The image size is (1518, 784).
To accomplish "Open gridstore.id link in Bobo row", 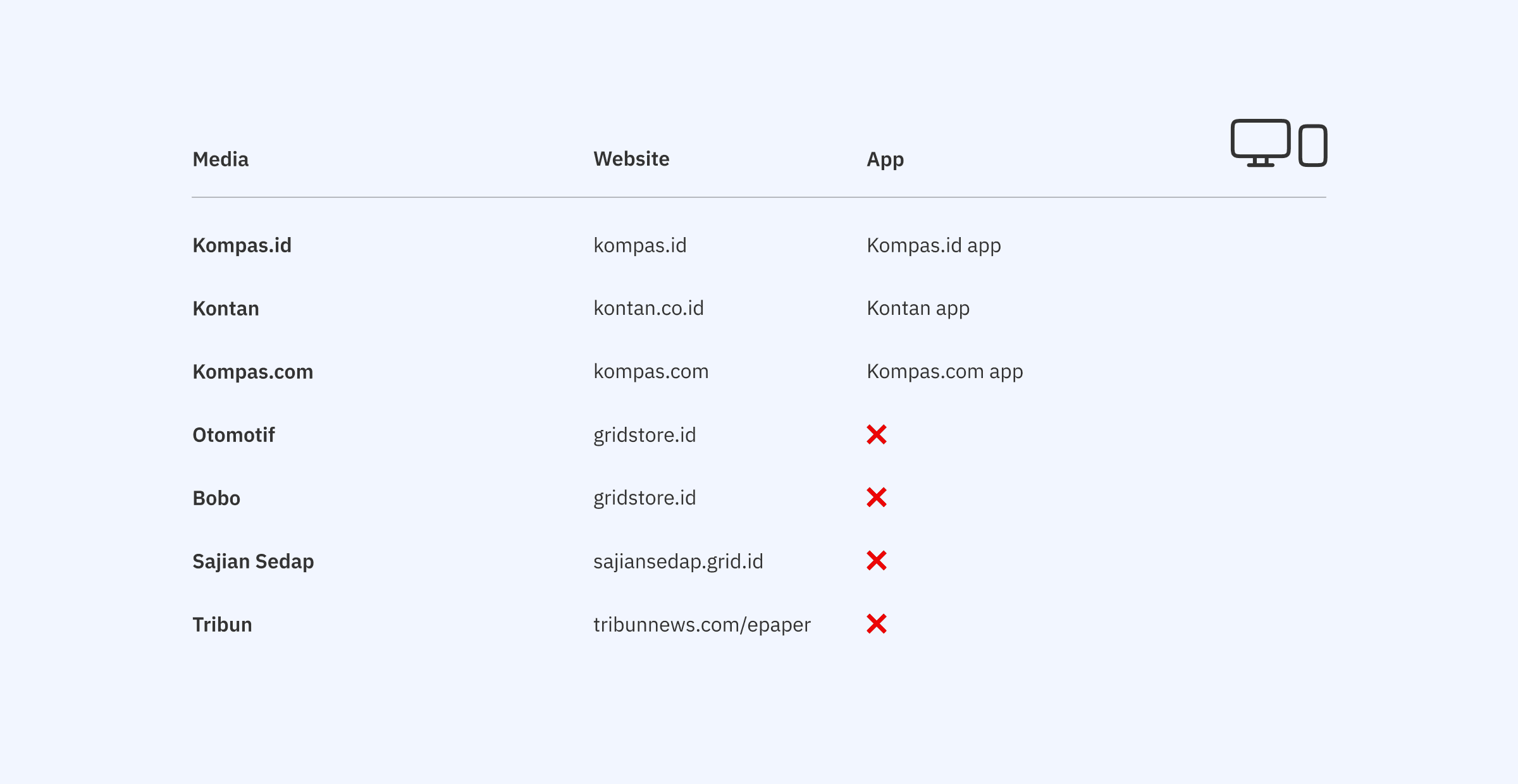I will click(645, 499).
